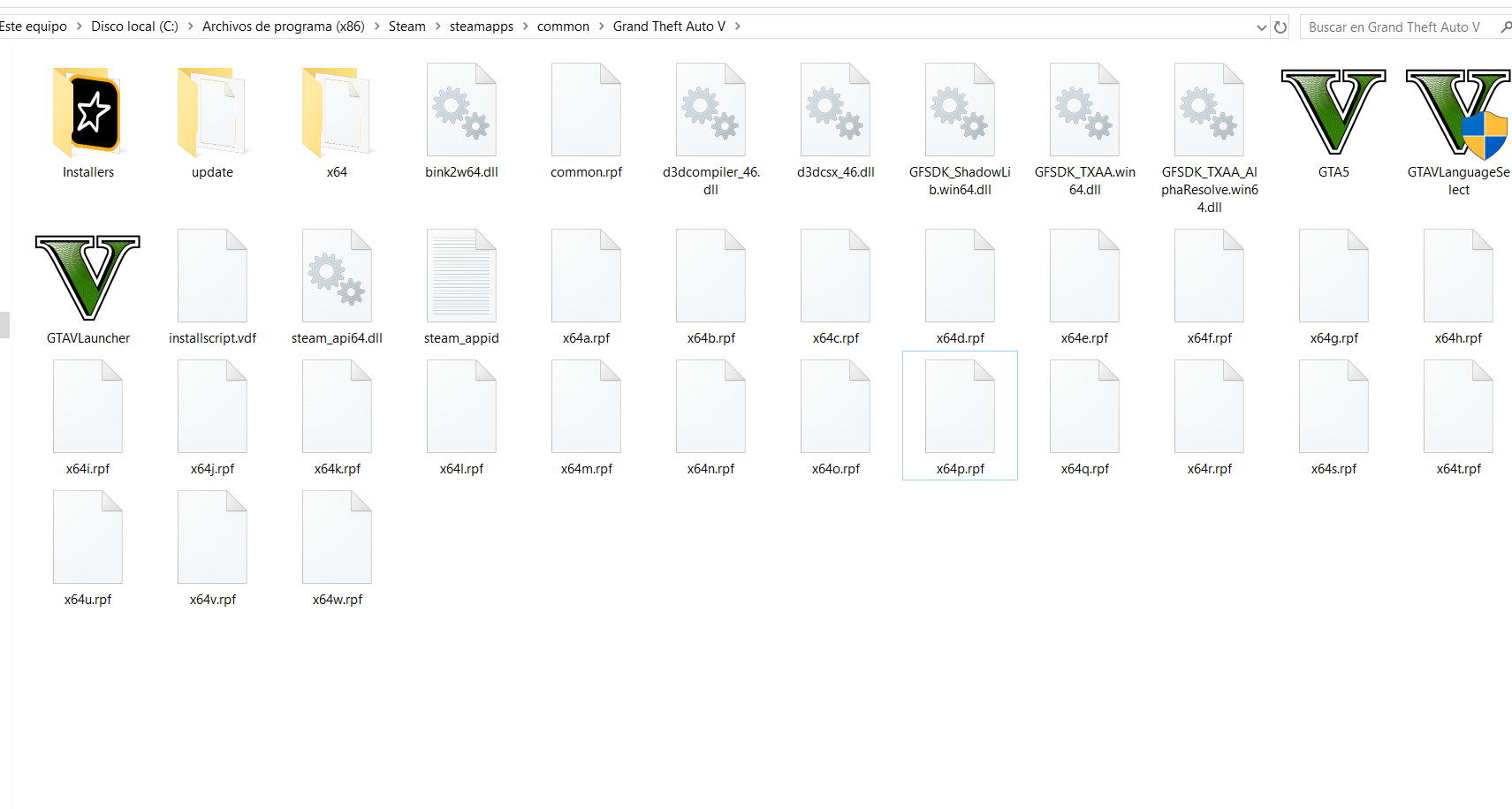The width and height of the screenshot is (1512, 809).
Task: Jump to common folder in breadcrumb
Action: pos(563,26)
